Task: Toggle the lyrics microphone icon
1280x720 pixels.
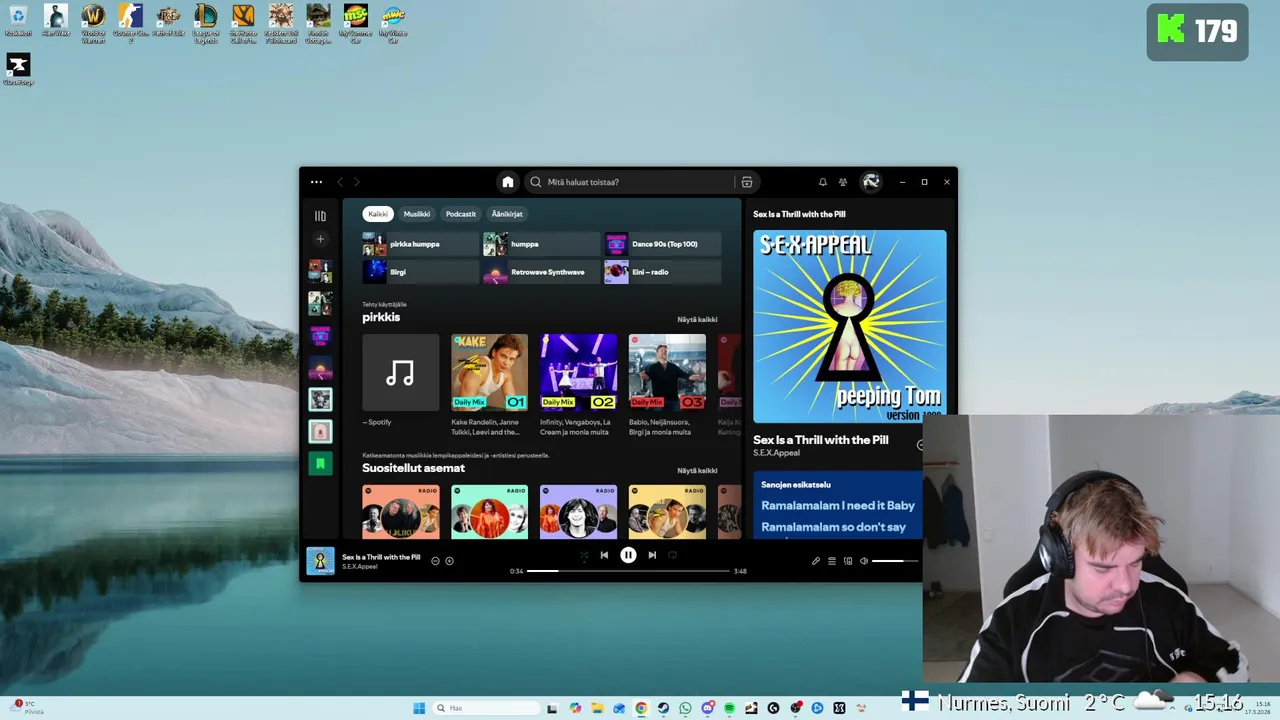Action: (x=815, y=561)
